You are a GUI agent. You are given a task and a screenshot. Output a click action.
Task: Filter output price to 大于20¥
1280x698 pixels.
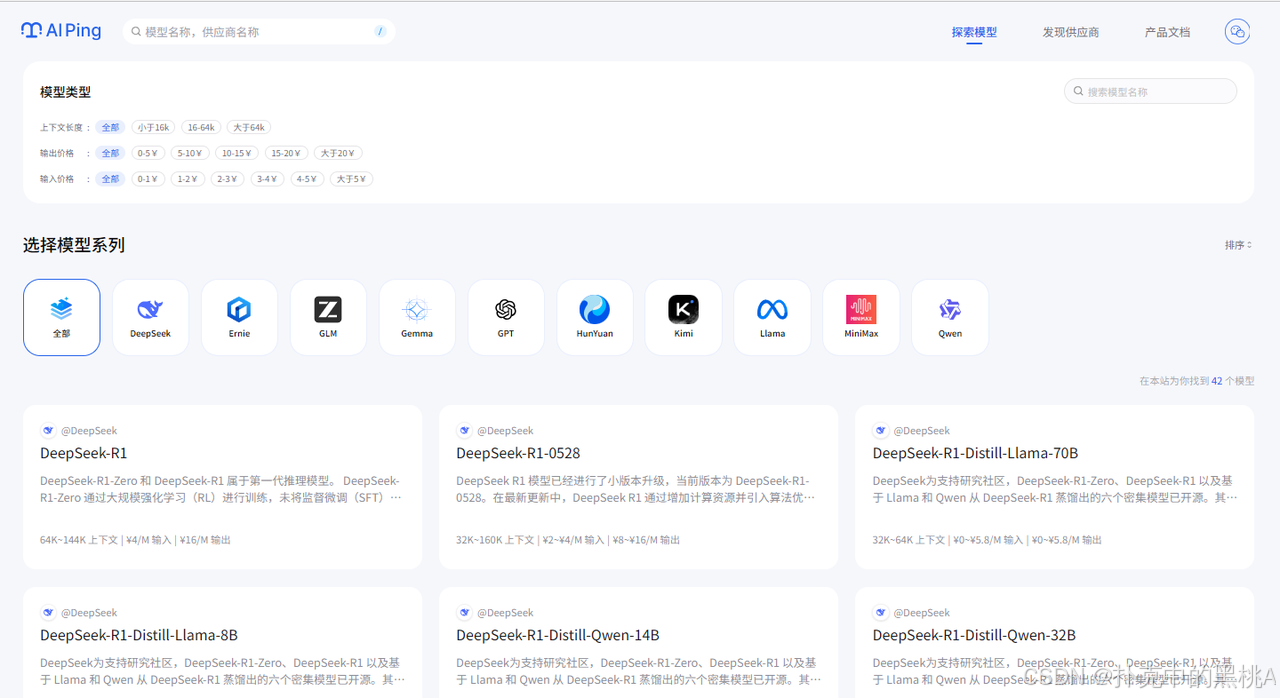[339, 153]
